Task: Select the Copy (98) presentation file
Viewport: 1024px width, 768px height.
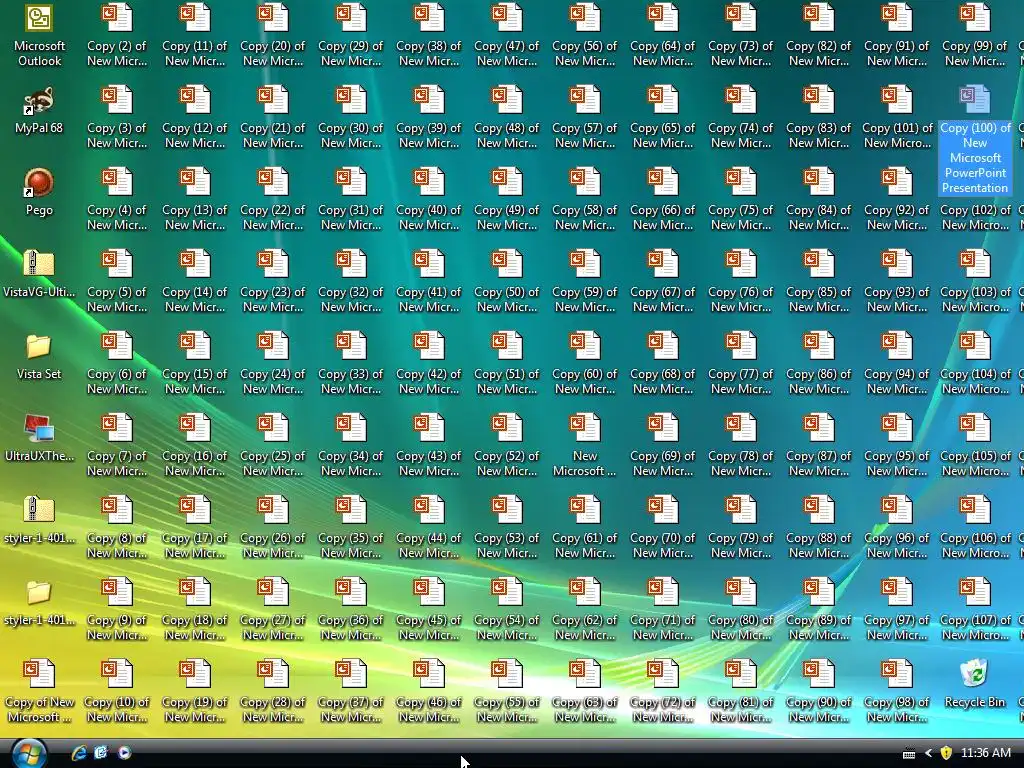Action: pyautogui.click(x=897, y=692)
